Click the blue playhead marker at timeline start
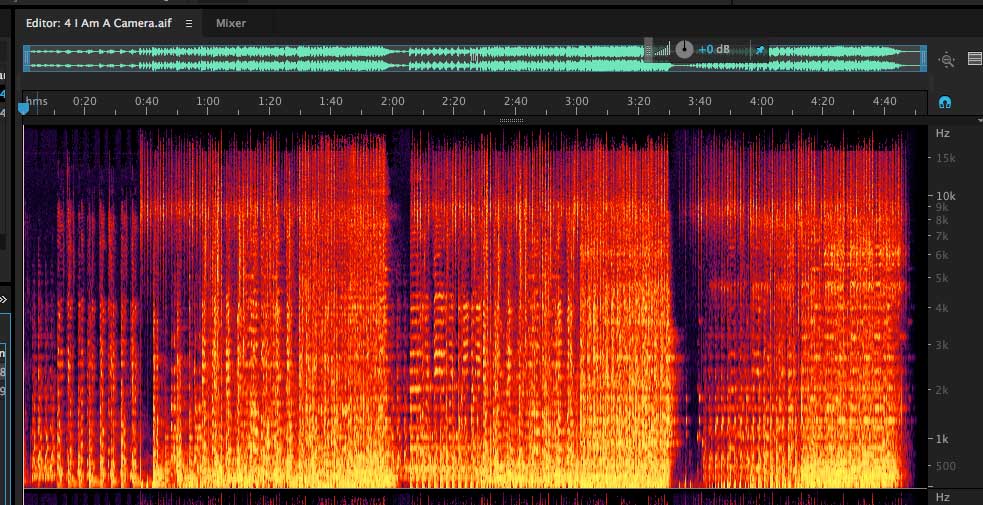This screenshot has height=505, width=983. [x=24, y=108]
